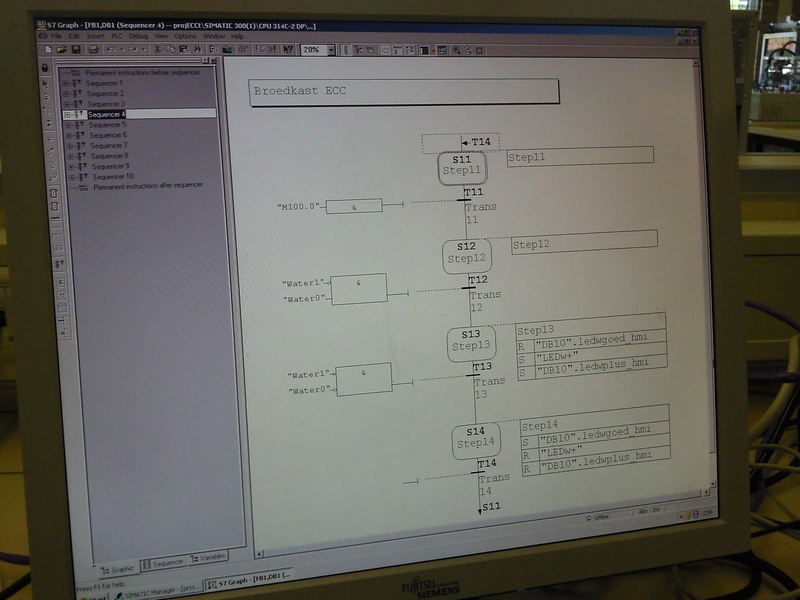Select Permanent instructions after sequencer
Image resolution: width=800 pixels, height=600 pixels.
point(148,187)
